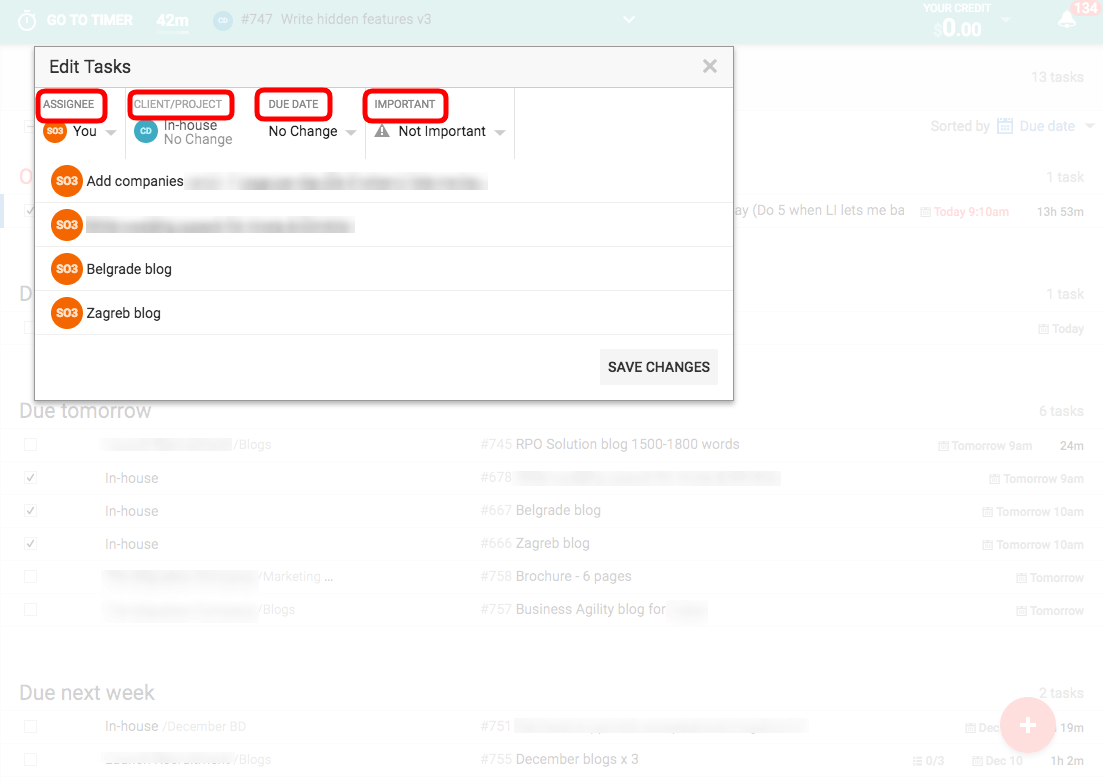Open the Assignee dropdown showing You
The height and width of the screenshot is (784, 1103).
click(80, 131)
